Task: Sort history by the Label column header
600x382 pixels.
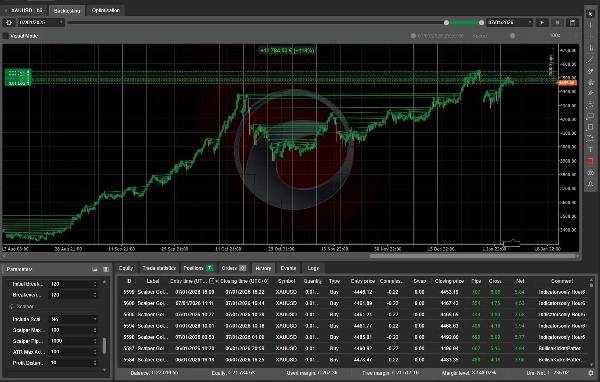Action: (x=153, y=281)
